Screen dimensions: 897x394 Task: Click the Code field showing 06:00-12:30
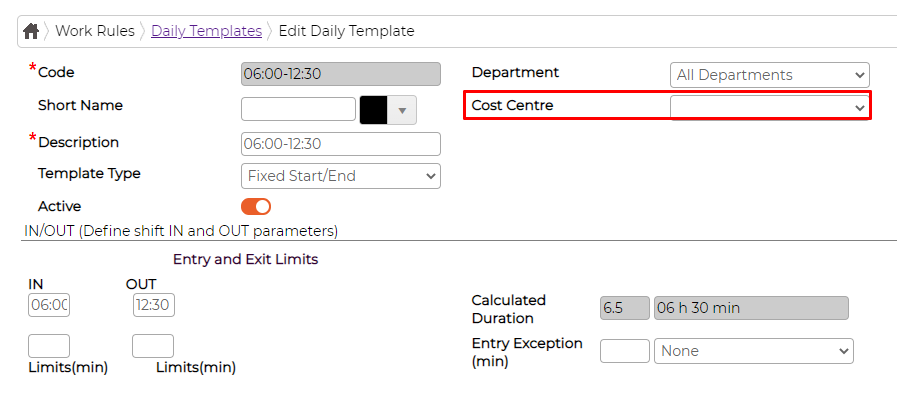pyautogui.click(x=341, y=74)
